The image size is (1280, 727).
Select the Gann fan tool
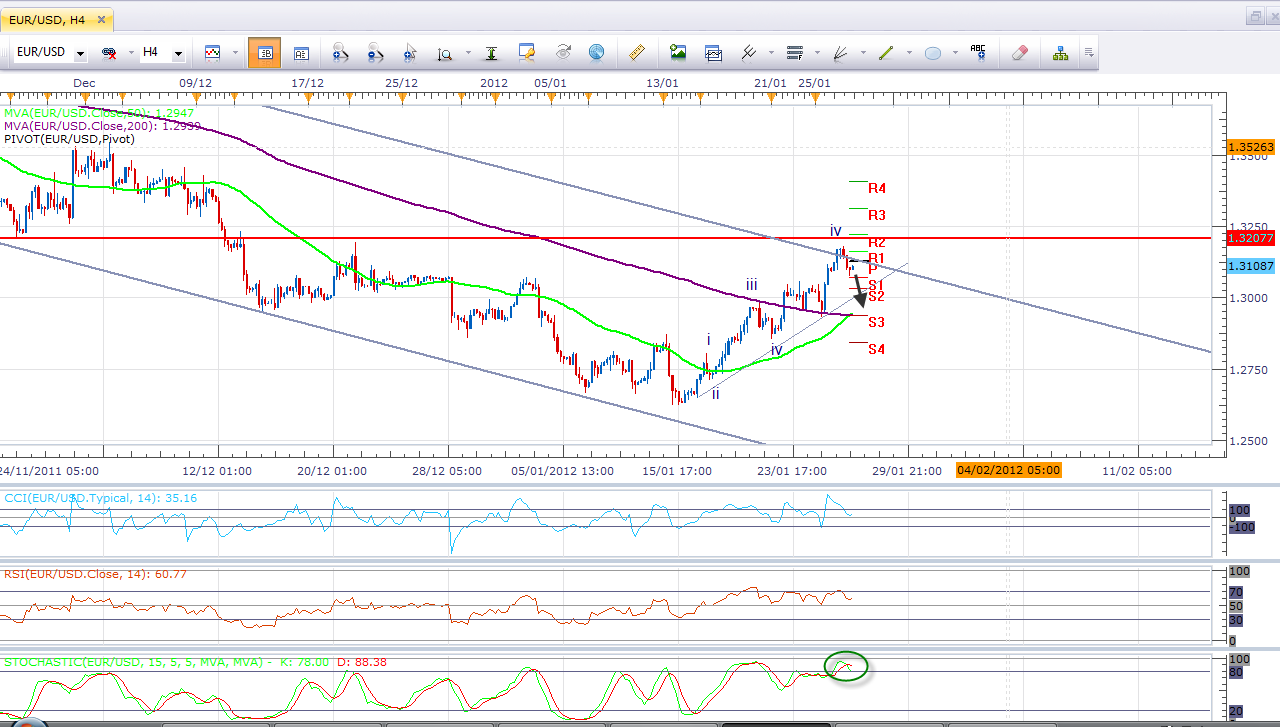(x=841, y=53)
